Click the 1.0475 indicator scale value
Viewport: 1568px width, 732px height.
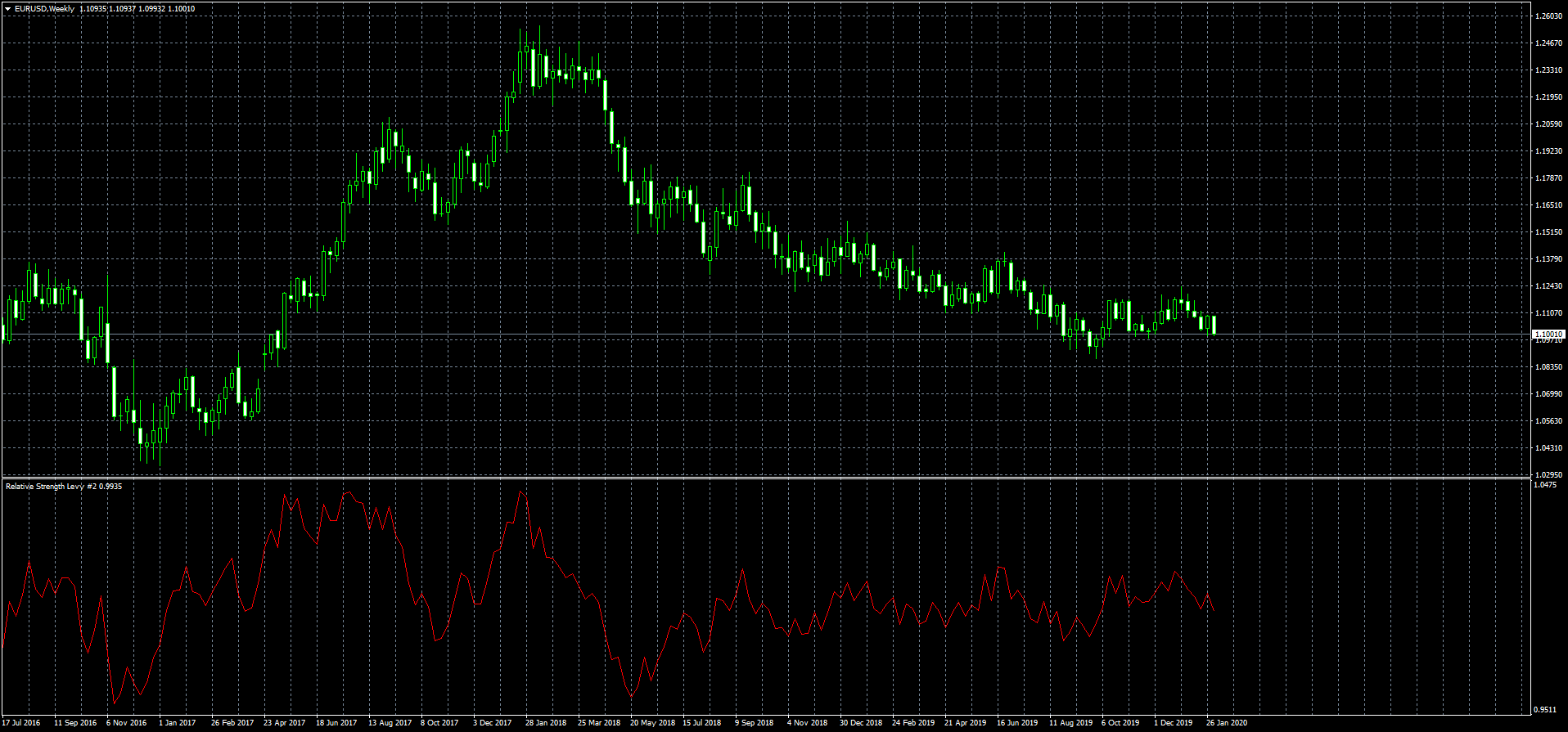1546,485
